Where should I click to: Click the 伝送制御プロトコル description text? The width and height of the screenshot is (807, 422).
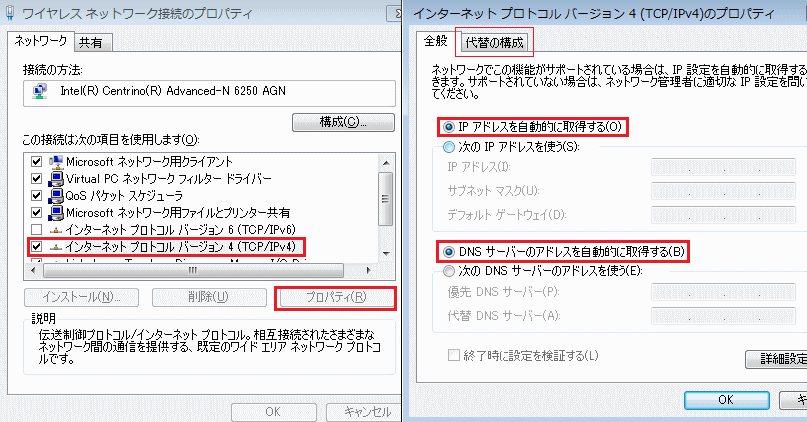tap(209, 347)
